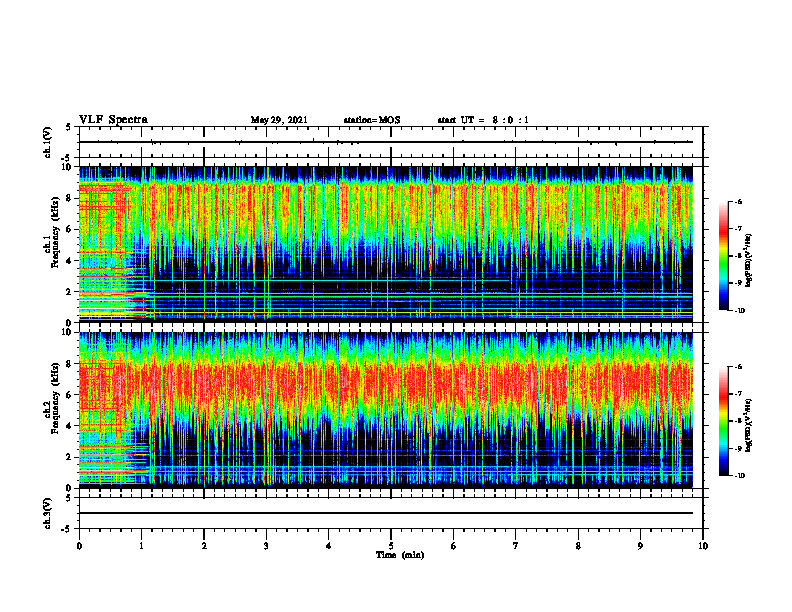Click the log(PSD) unit label beside ch.1 colorbar
792x612 pixels.
[750, 260]
